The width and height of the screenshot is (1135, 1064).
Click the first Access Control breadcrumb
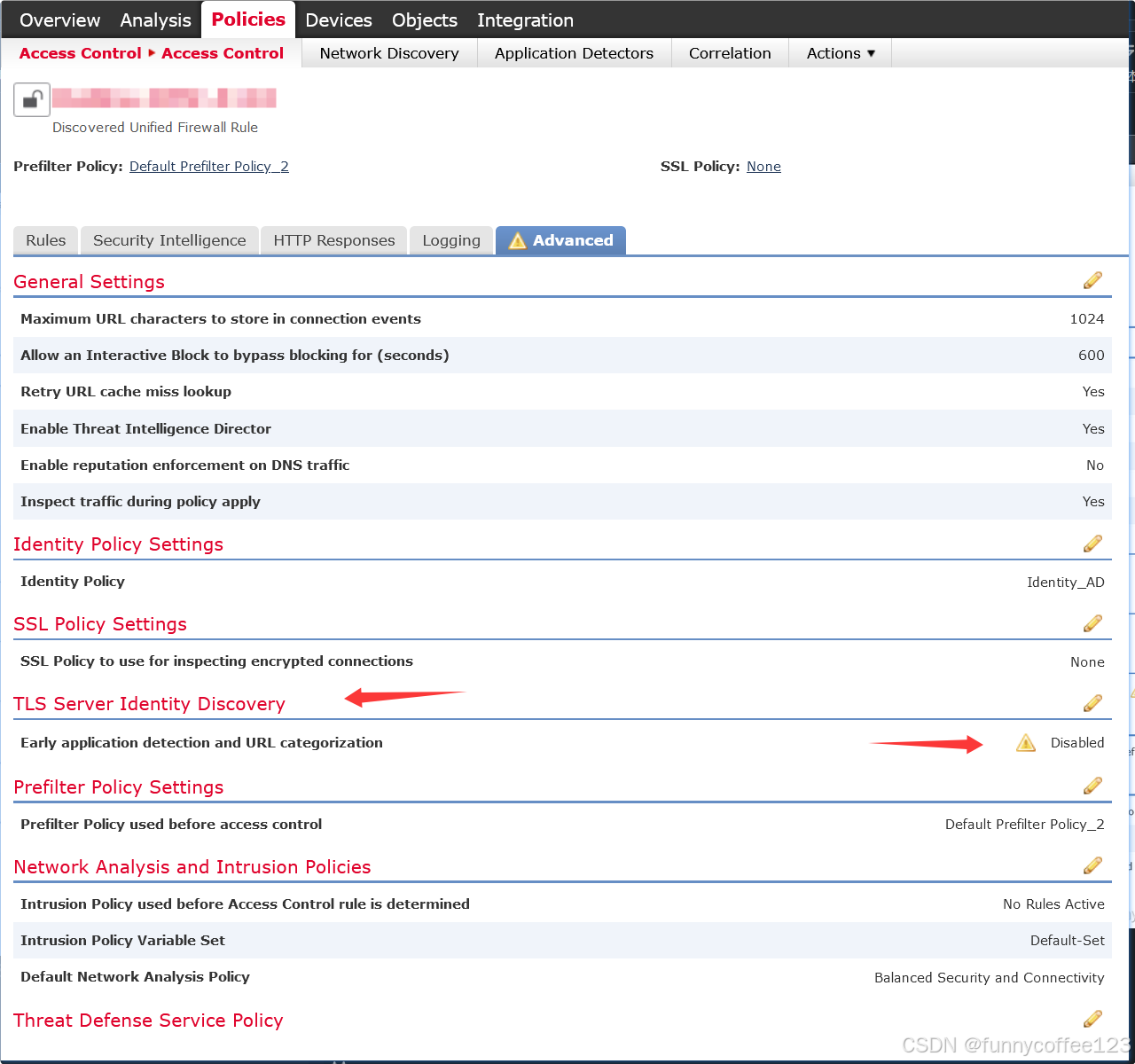80,53
